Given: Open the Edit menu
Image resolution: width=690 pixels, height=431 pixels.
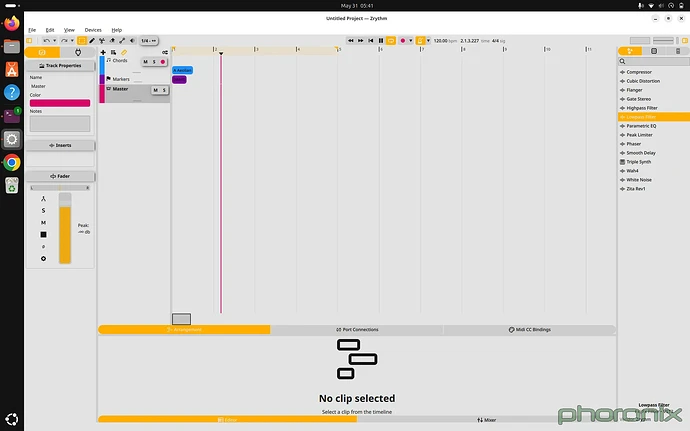Looking at the screenshot, I should coord(50,30).
